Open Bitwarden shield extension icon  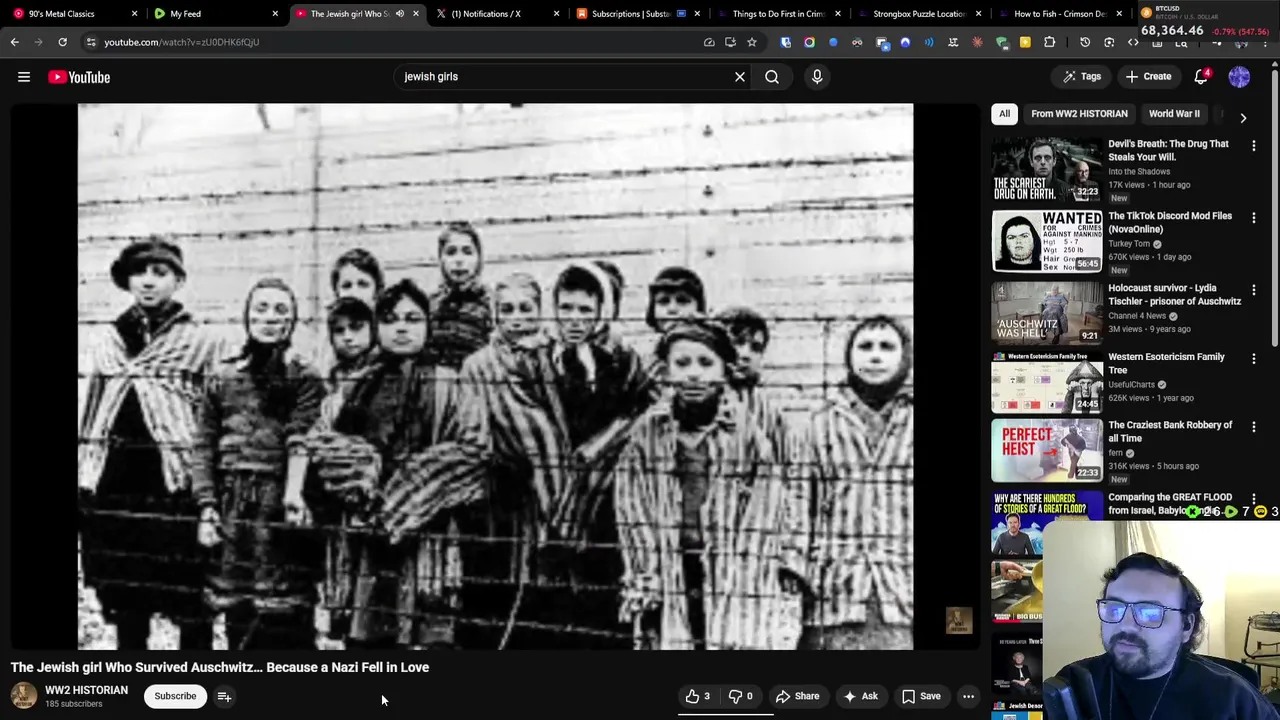coord(785,42)
